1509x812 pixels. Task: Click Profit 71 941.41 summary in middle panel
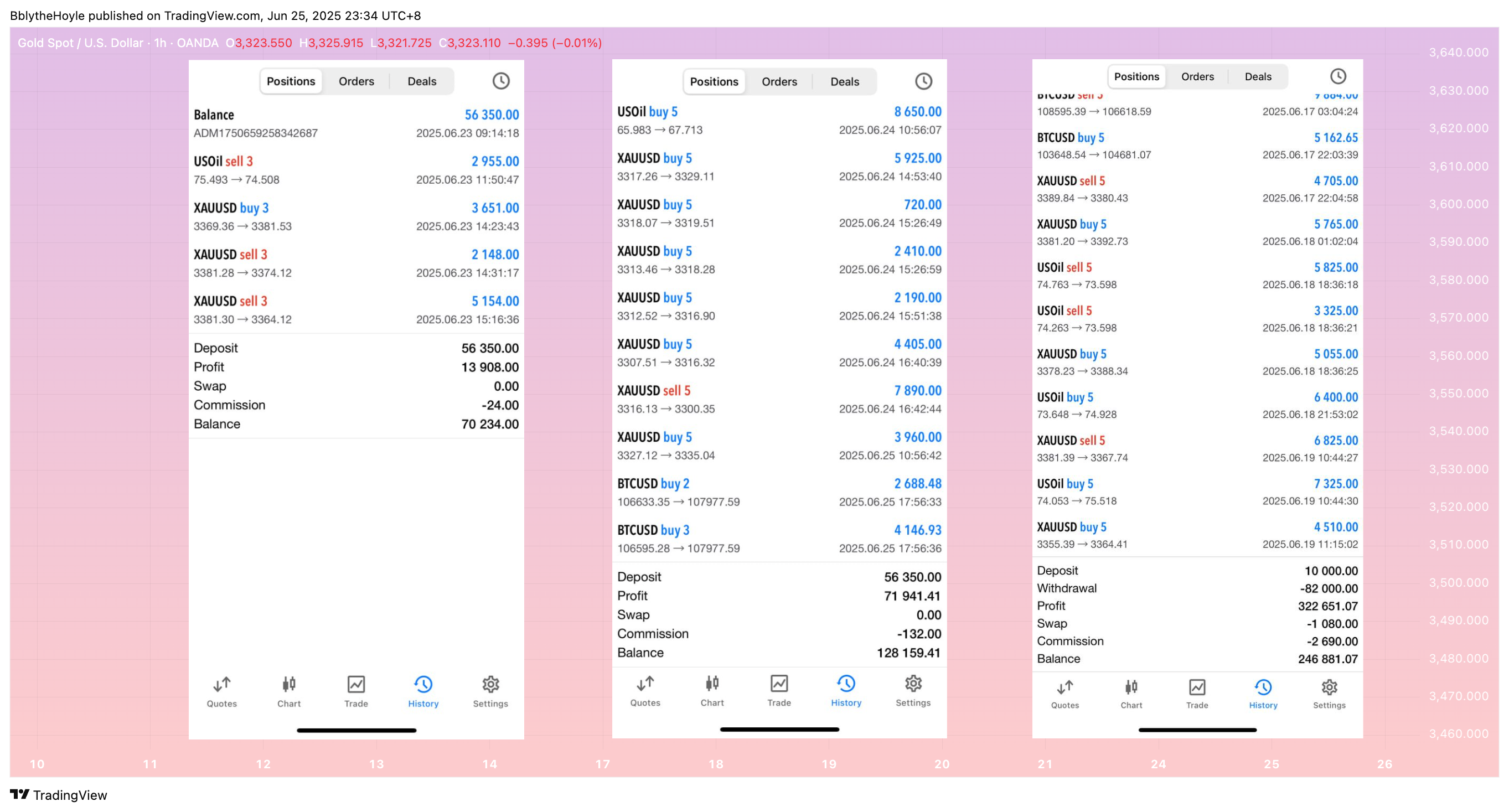[779, 596]
